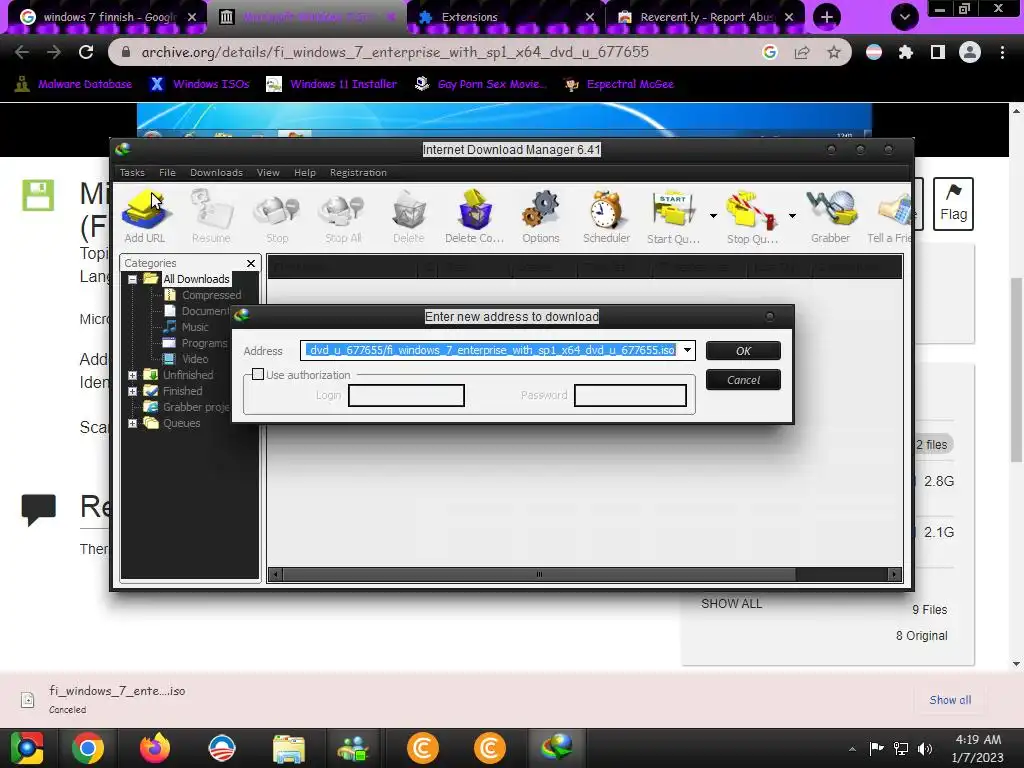Click the Delete toolbar icon
Screen dimensions: 1024x768
(409, 217)
